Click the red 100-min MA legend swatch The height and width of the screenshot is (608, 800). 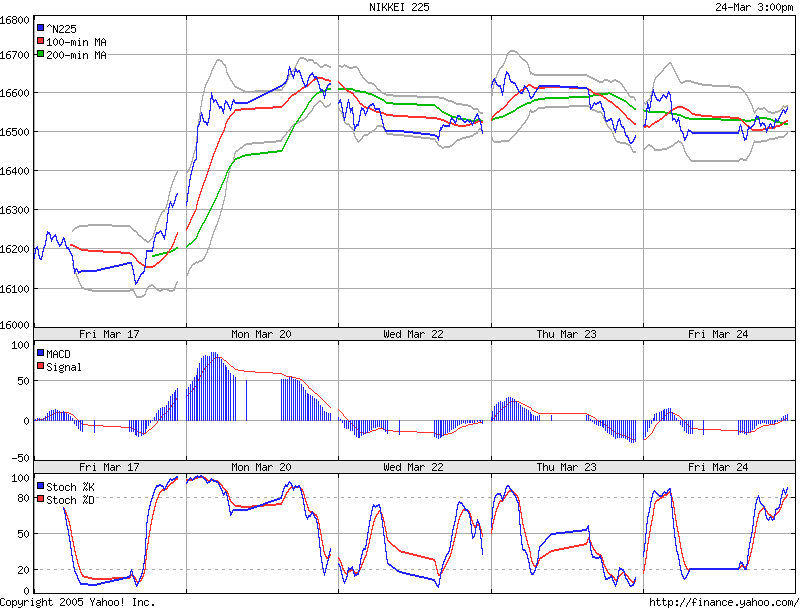pos(40,41)
